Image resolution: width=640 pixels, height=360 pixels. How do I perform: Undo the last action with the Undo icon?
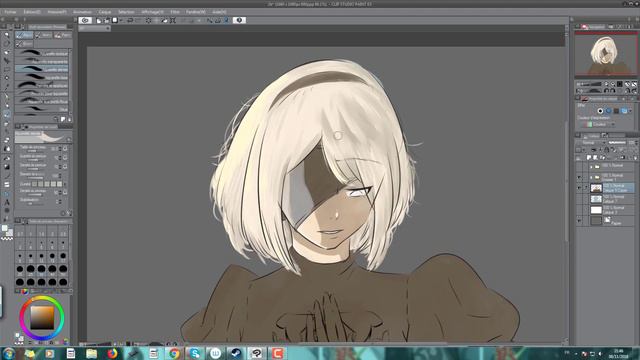click(x=130, y=20)
